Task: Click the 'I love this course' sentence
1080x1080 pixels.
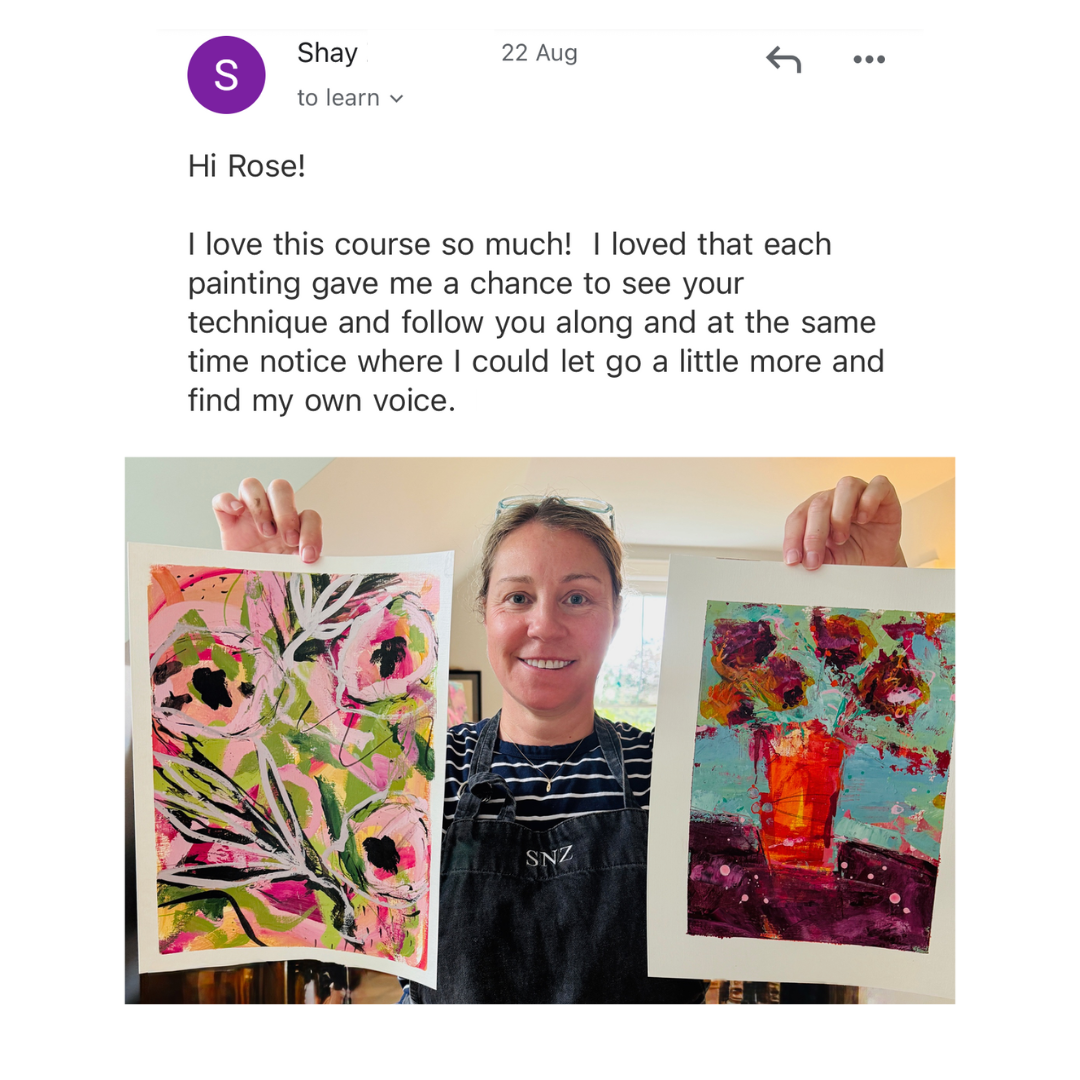Action: (380, 245)
